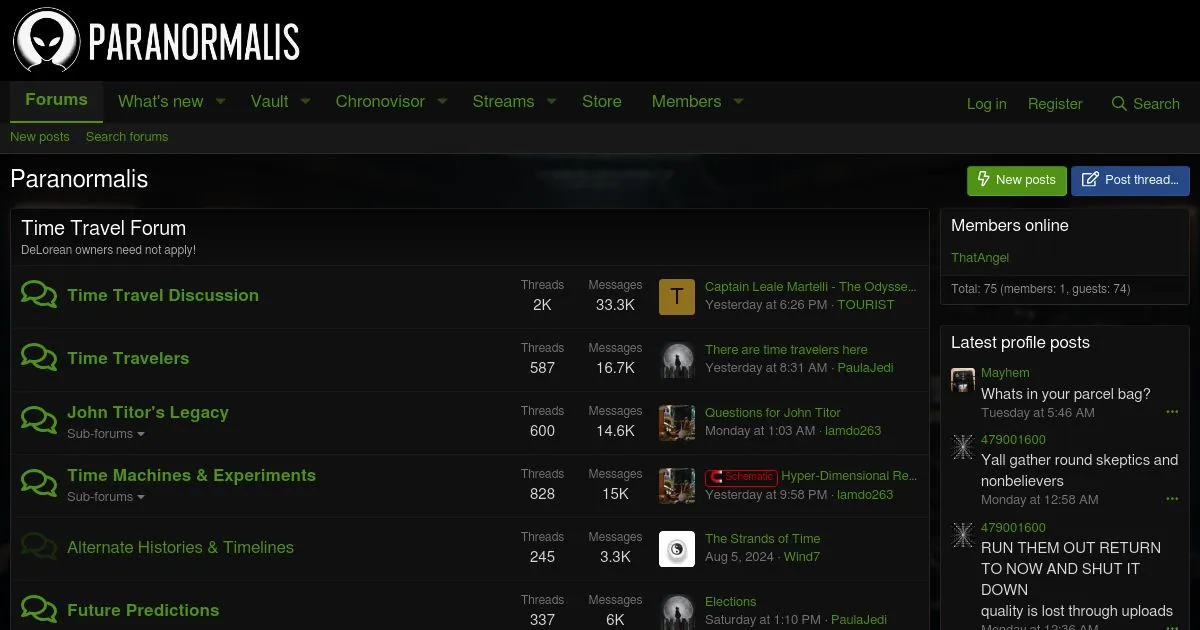Open the three-dot menu on Mayhem's post
Image resolution: width=1200 pixels, height=630 pixels.
point(1172,412)
